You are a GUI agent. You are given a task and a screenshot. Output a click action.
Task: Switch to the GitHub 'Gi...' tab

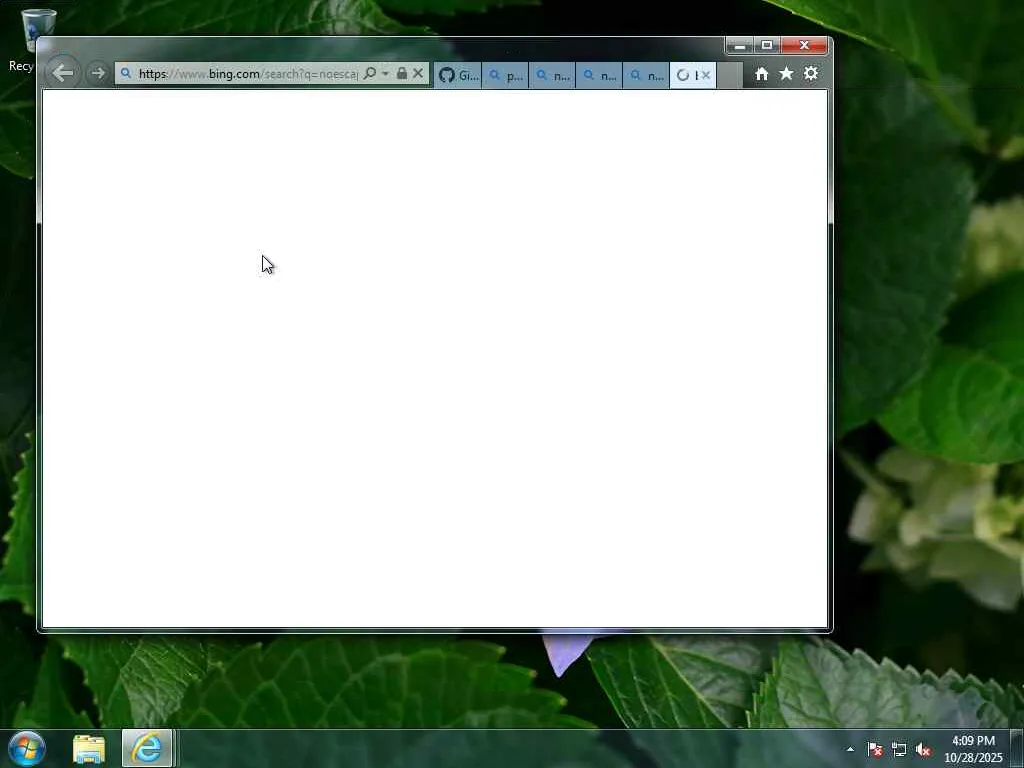click(x=458, y=75)
